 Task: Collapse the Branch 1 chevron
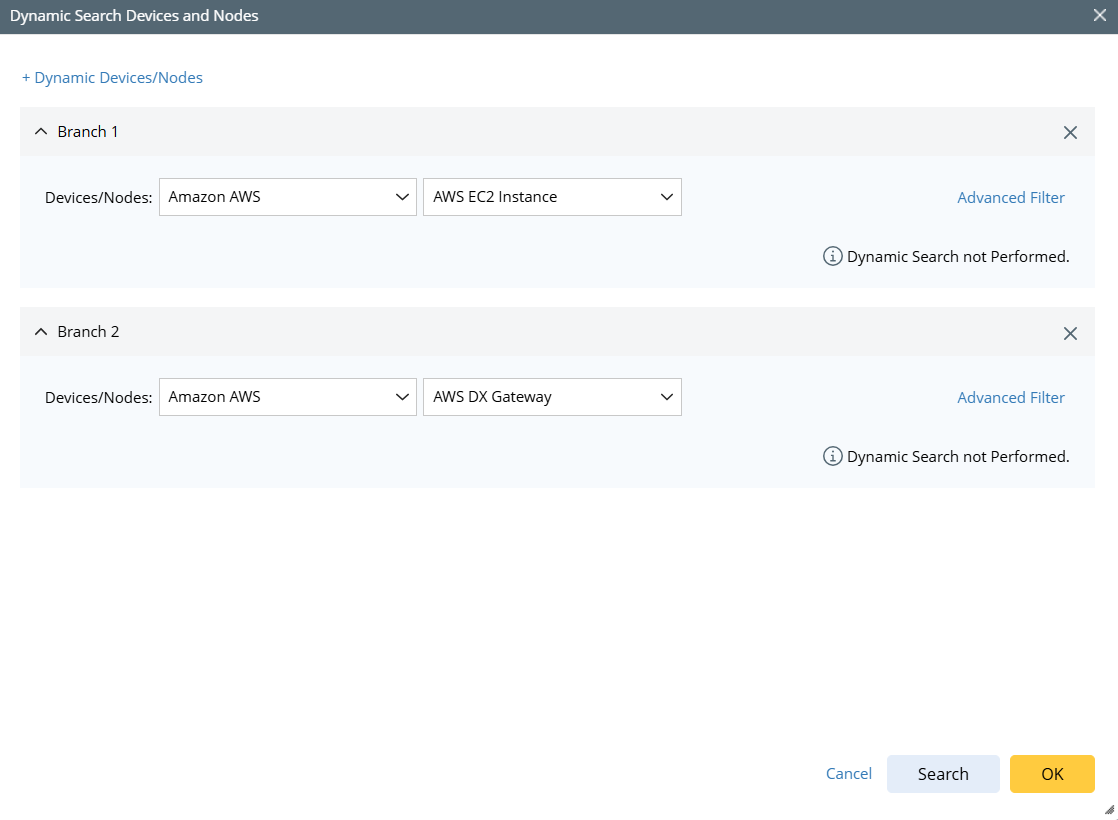point(41,132)
